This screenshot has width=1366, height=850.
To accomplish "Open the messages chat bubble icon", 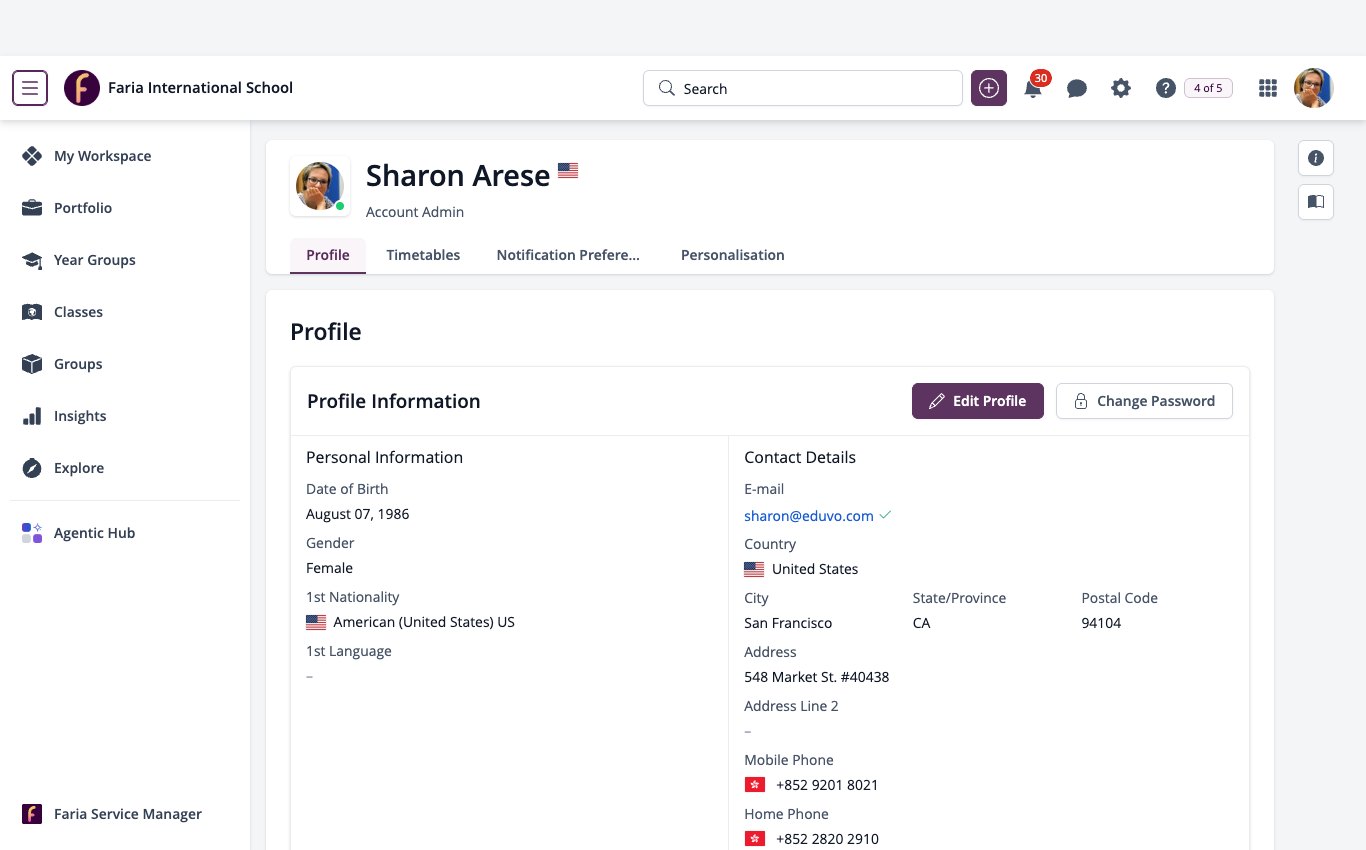I will pos(1077,88).
